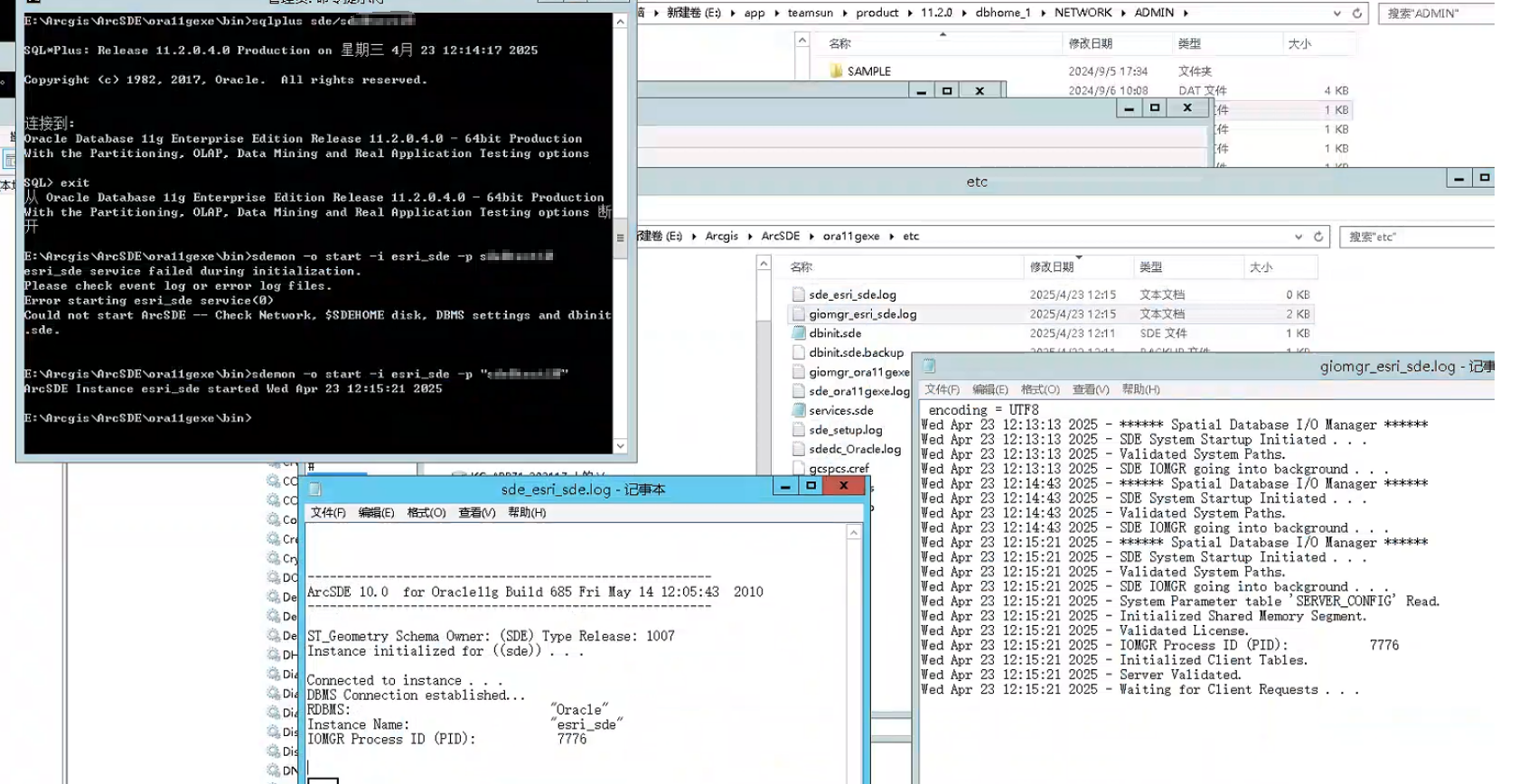The width and height of the screenshot is (1519, 784).
Task: Open 文件(F) menu in giomgr_esri_sde.log Notepad
Action: coord(942,389)
